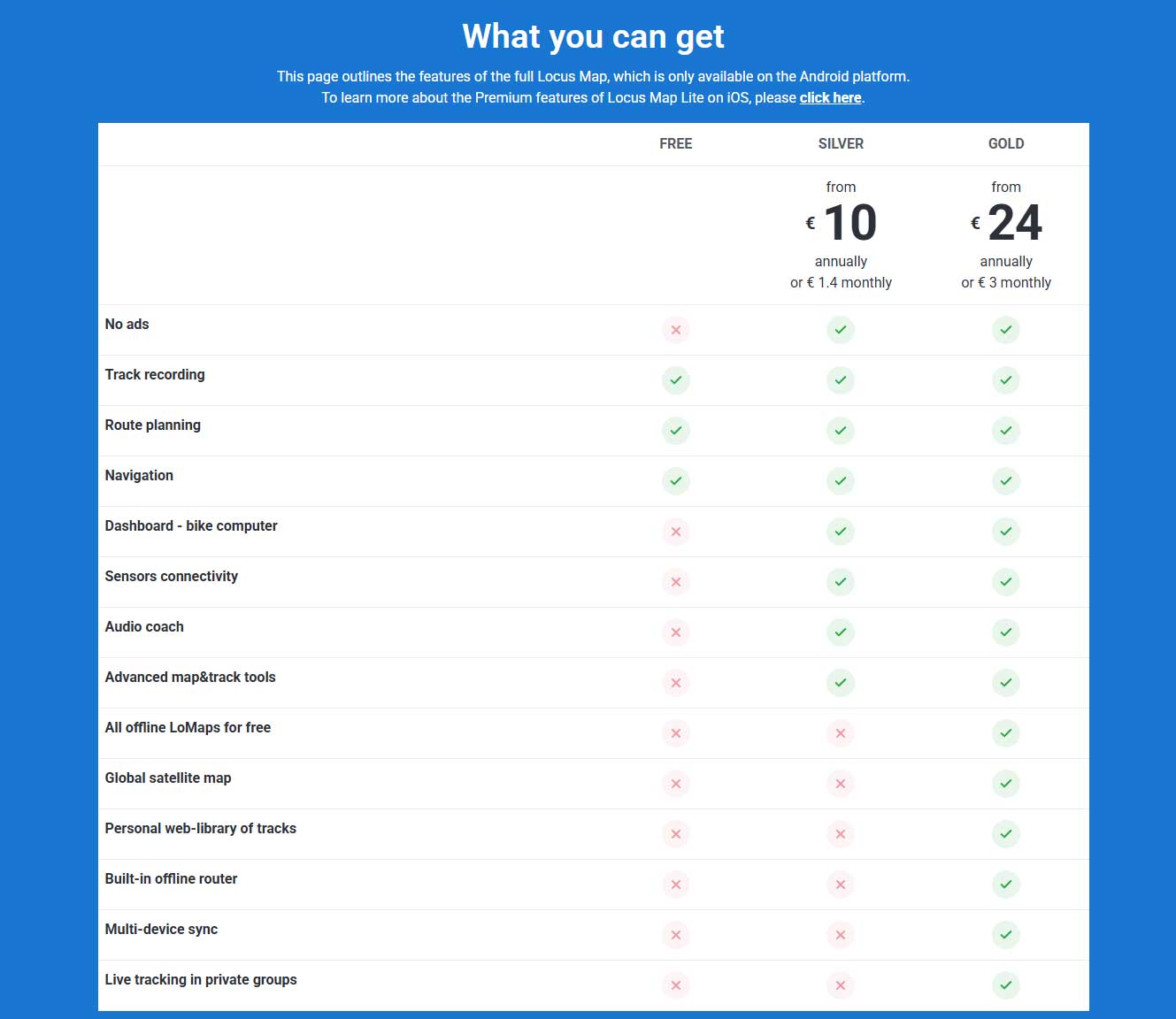Screen dimensions: 1176x1019
Task: Click the Gold €24 annual price
Action: point(1014,223)
